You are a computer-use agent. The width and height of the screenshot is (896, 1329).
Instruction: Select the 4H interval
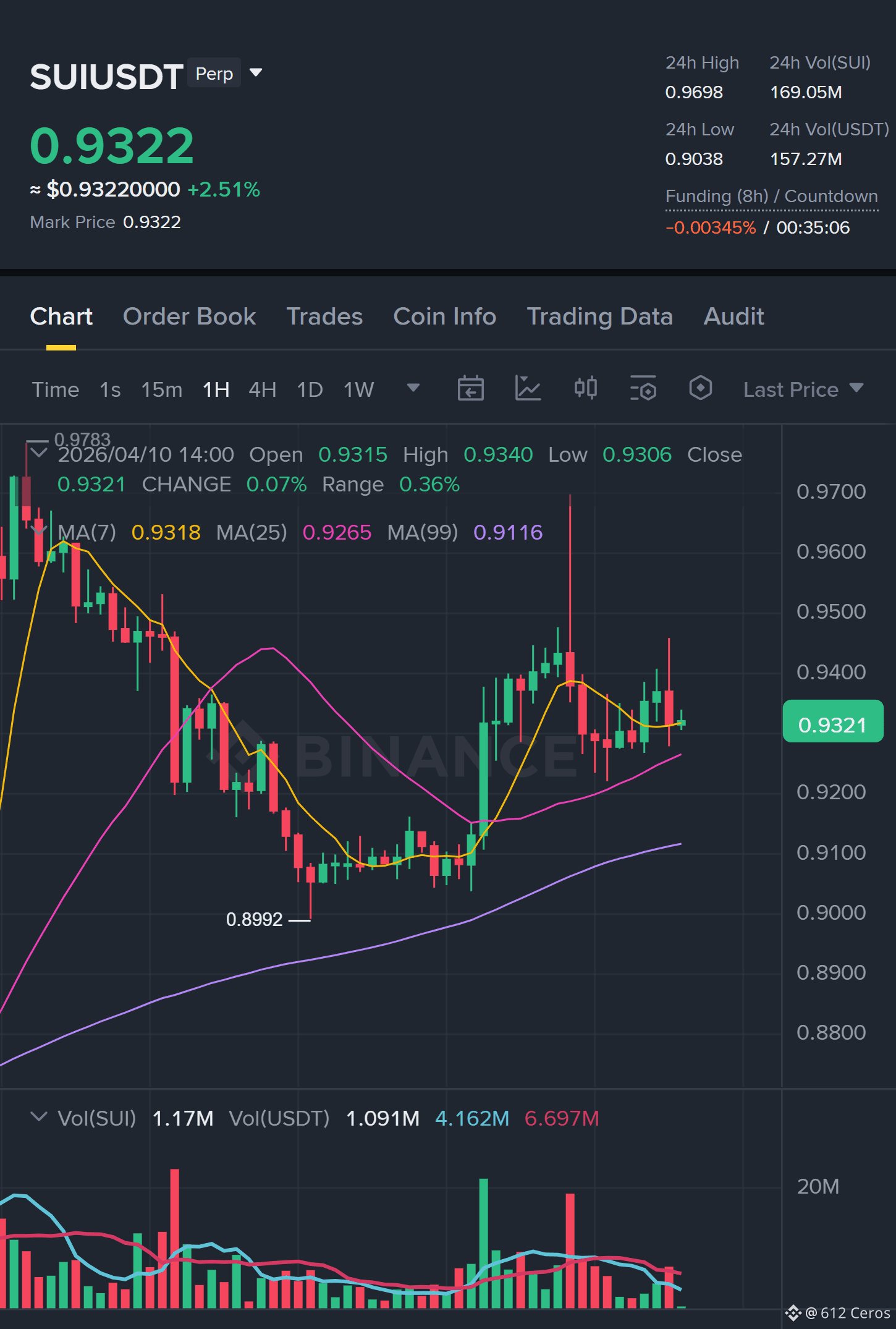pyautogui.click(x=262, y=390)
